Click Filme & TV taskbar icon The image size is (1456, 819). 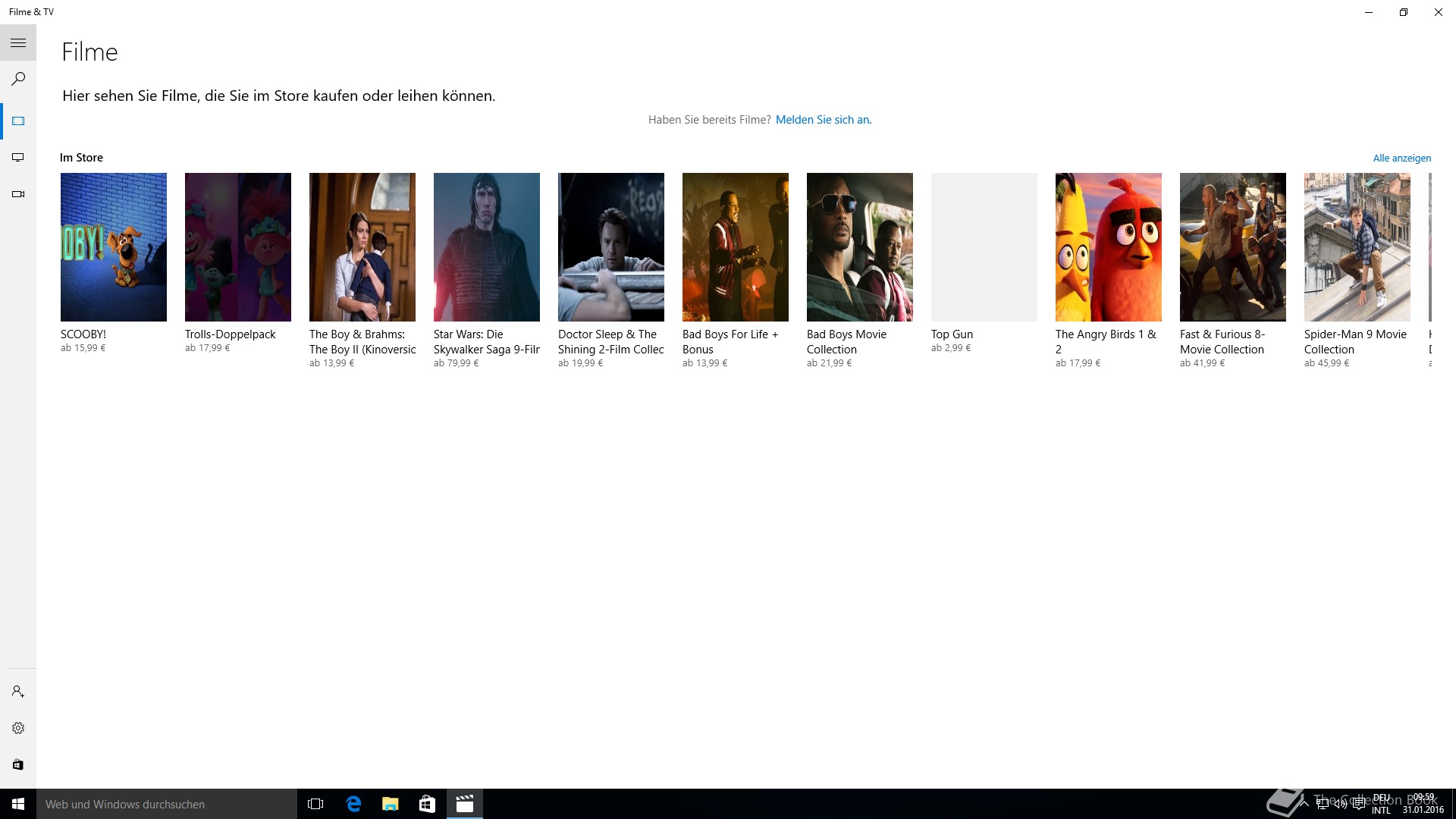click(x=464, y=804)
